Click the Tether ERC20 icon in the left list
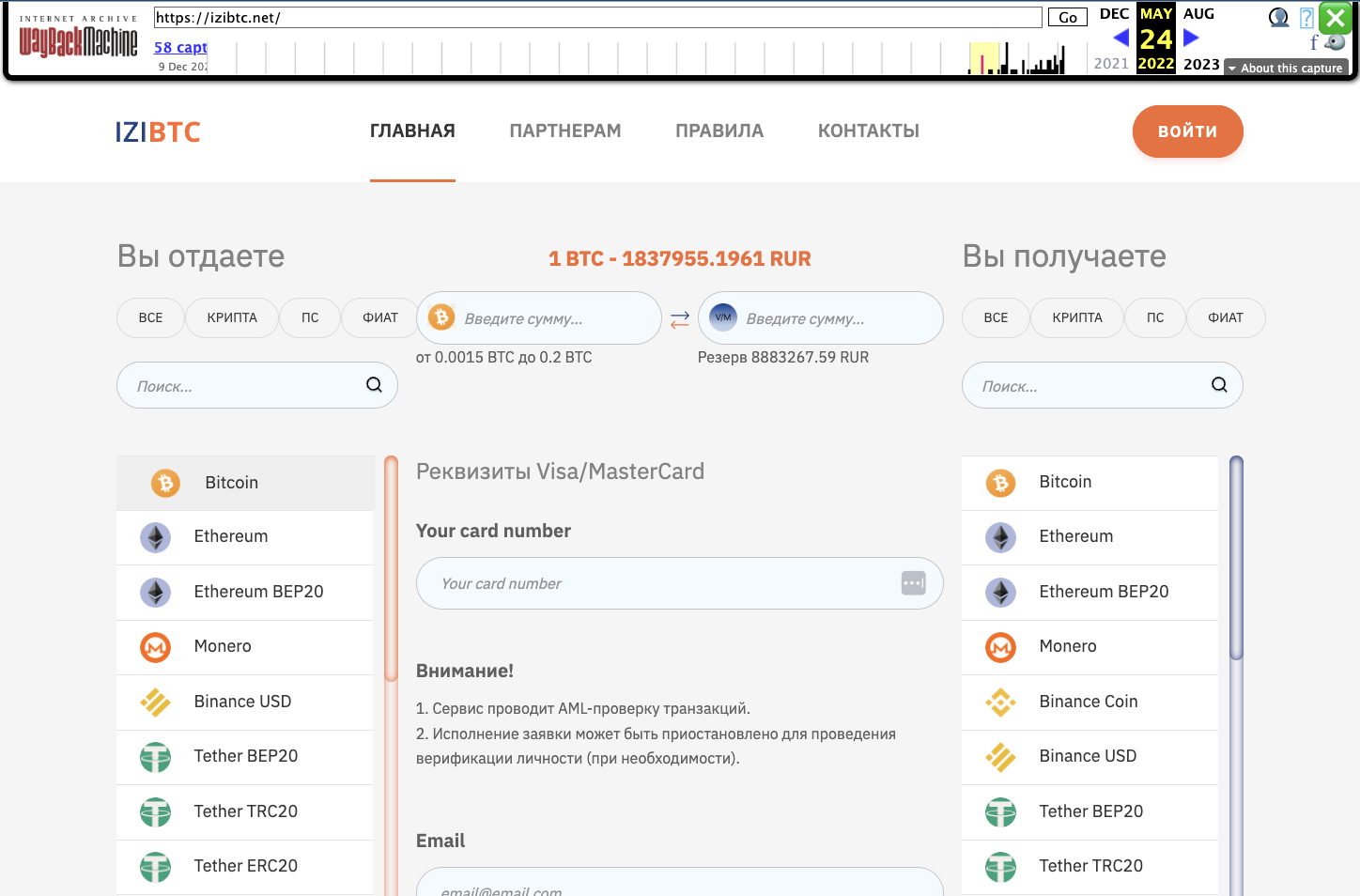This screenshot has height=896, width=1360. [x=155, y=867]
